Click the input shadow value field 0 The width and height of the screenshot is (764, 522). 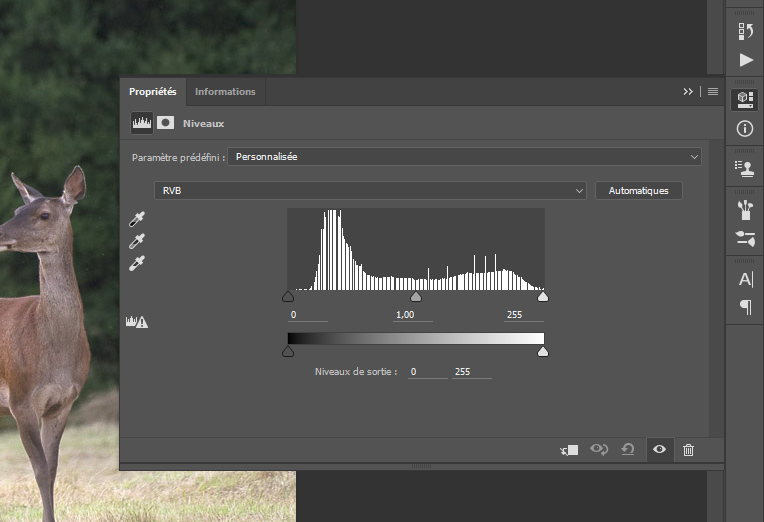pyautogui.click(x=308, y=315)
